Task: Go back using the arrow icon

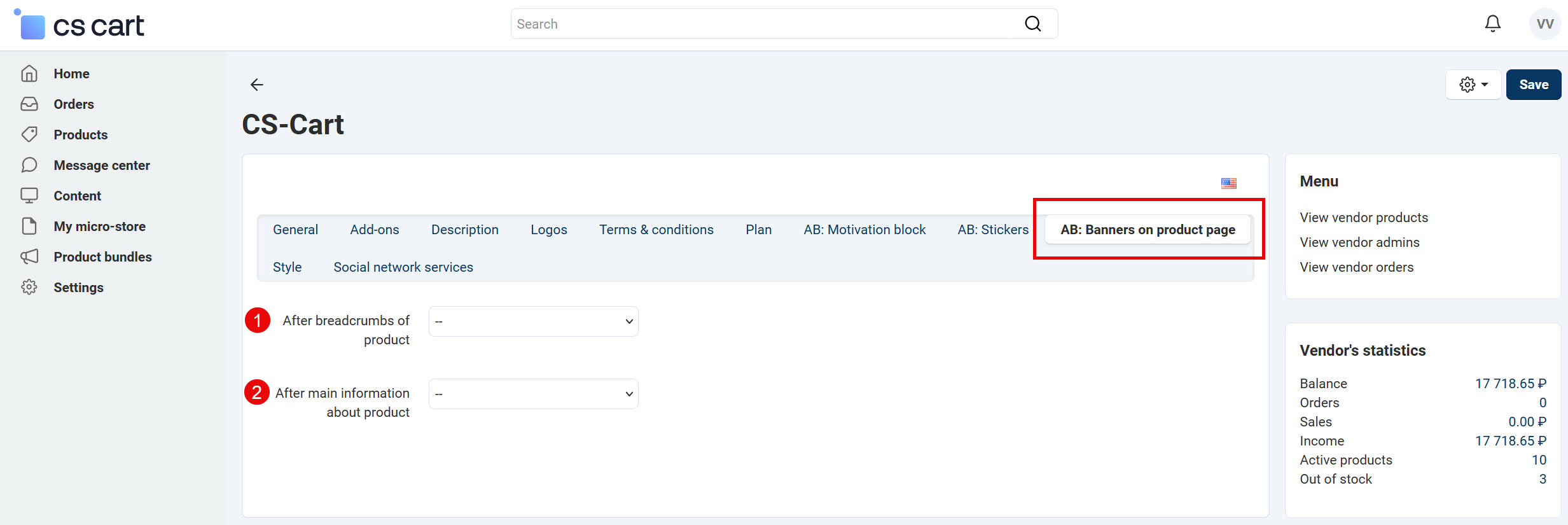Action: coord(257,85)
